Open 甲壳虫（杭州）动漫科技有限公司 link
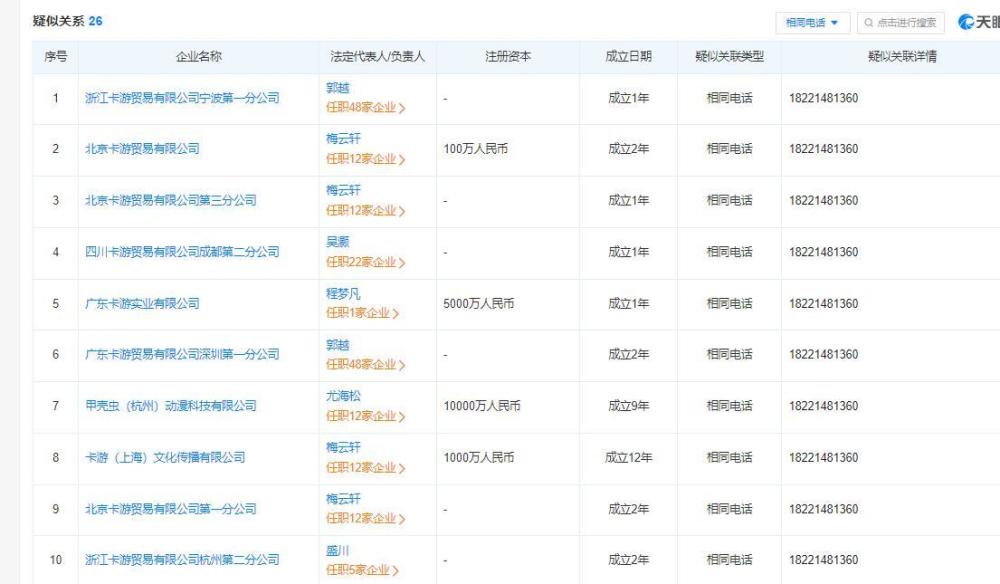The width and height of the screenshot is (1000, 584). click(x=170, y=406)
